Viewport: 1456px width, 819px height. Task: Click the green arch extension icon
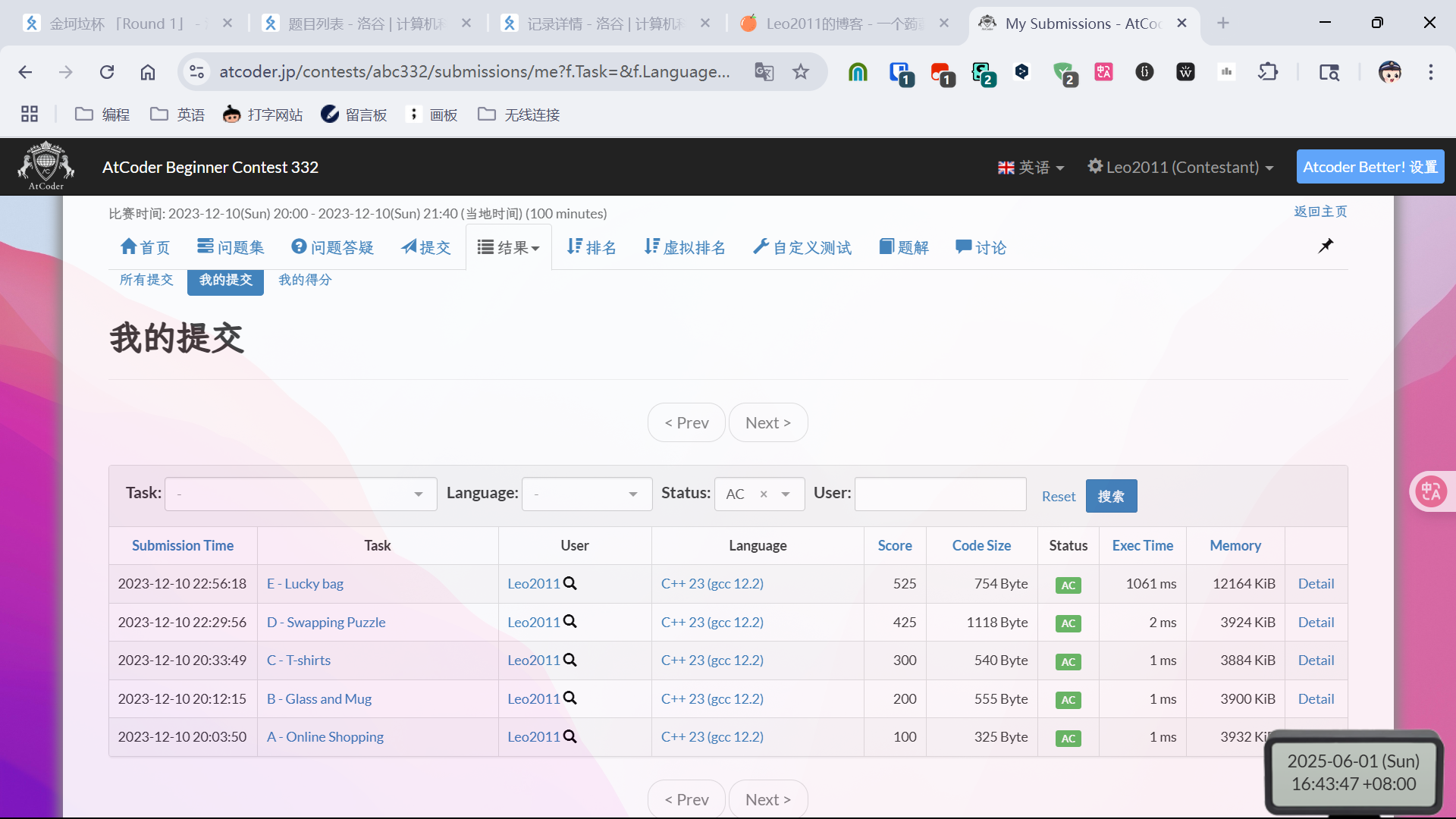tap(858, 72)
